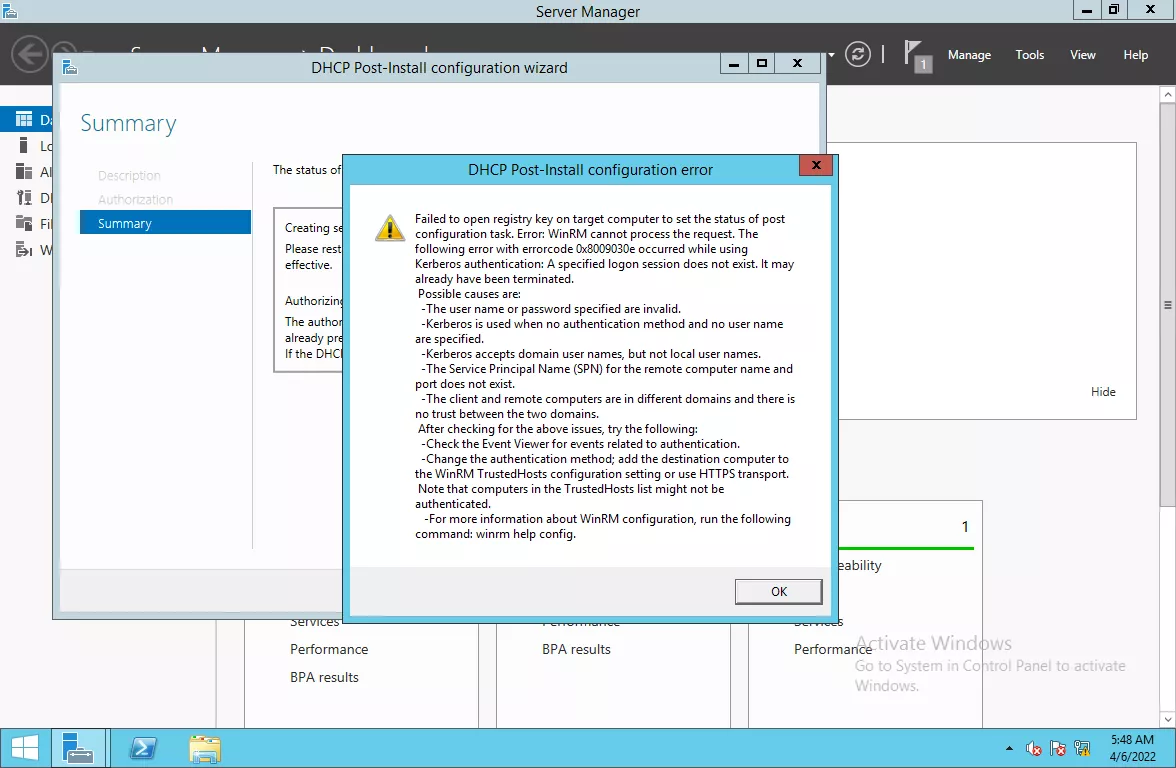Click the Server Manager title bar app icon

10,10
